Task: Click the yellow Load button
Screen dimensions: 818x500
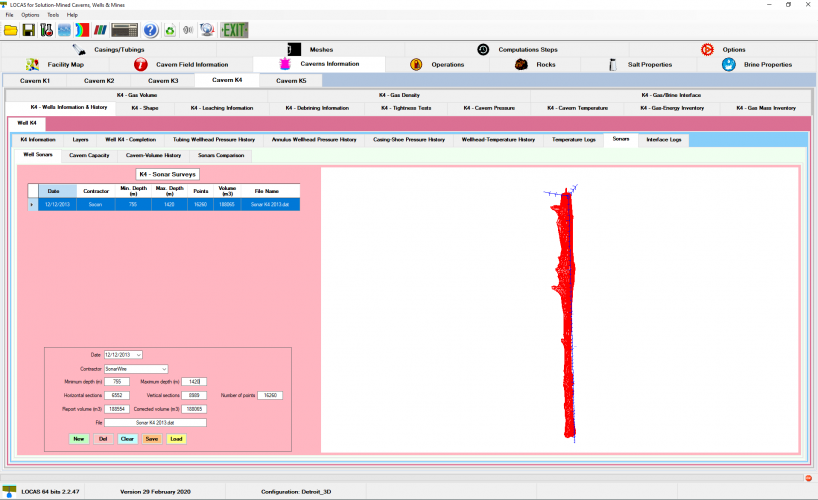Action: tap(176, 438)
